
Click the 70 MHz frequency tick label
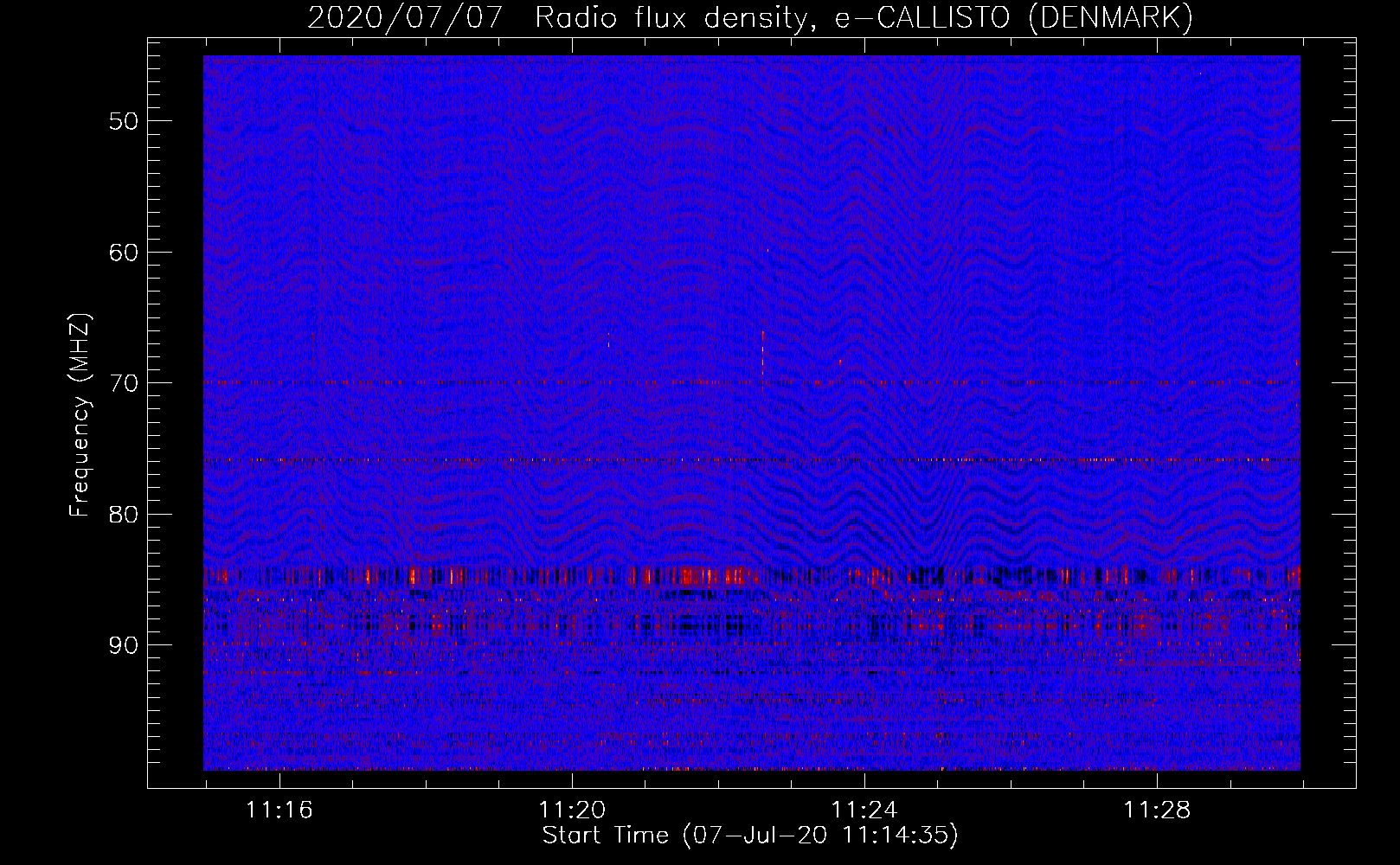click(x=124, y=383)
